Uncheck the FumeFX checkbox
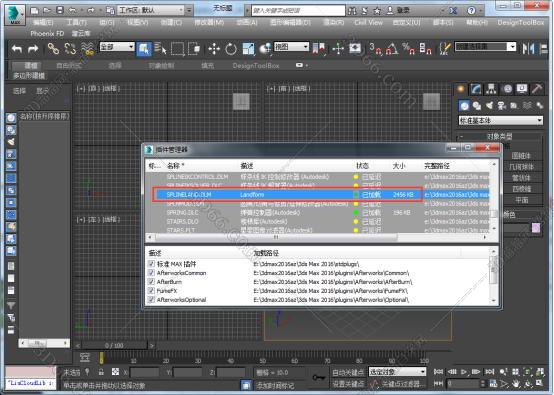Screen dimensions: 554x395 click(x=152, y=290)
